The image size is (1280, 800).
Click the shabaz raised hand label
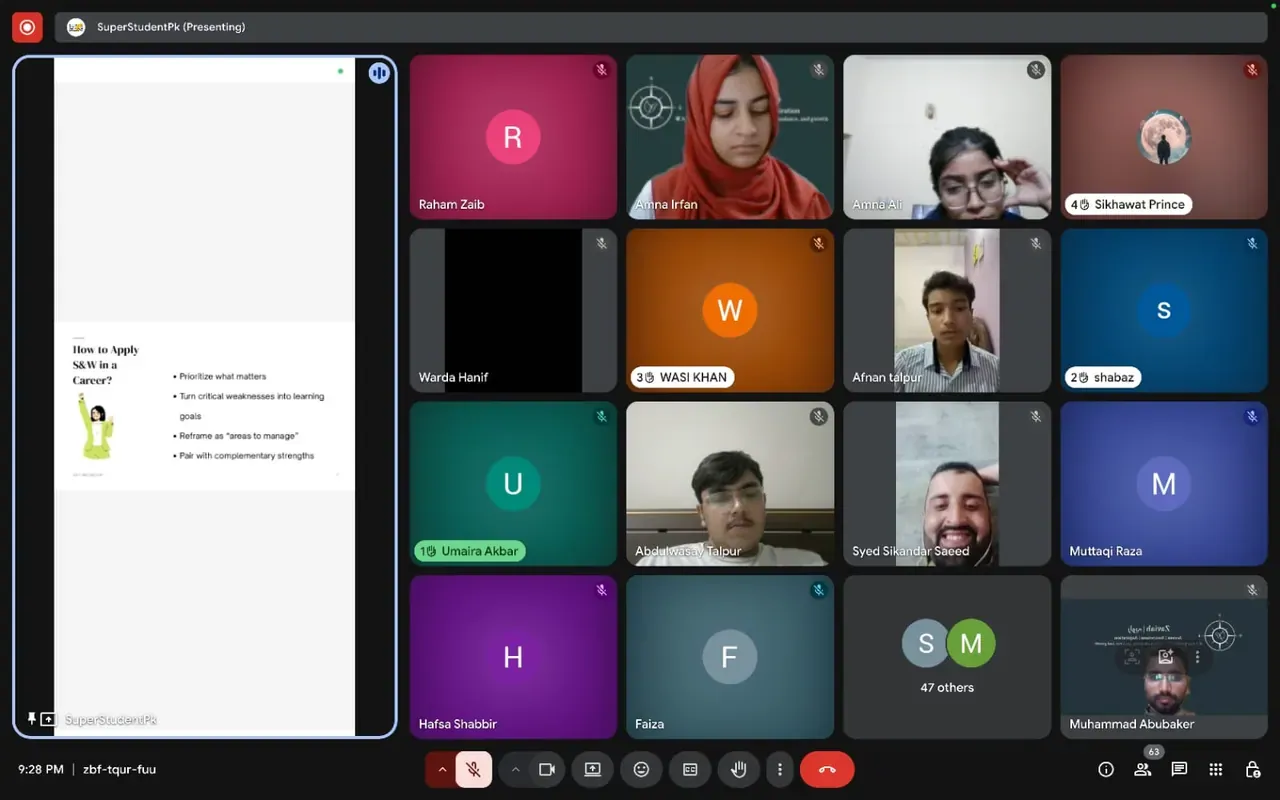click(x=1104, y=377)
